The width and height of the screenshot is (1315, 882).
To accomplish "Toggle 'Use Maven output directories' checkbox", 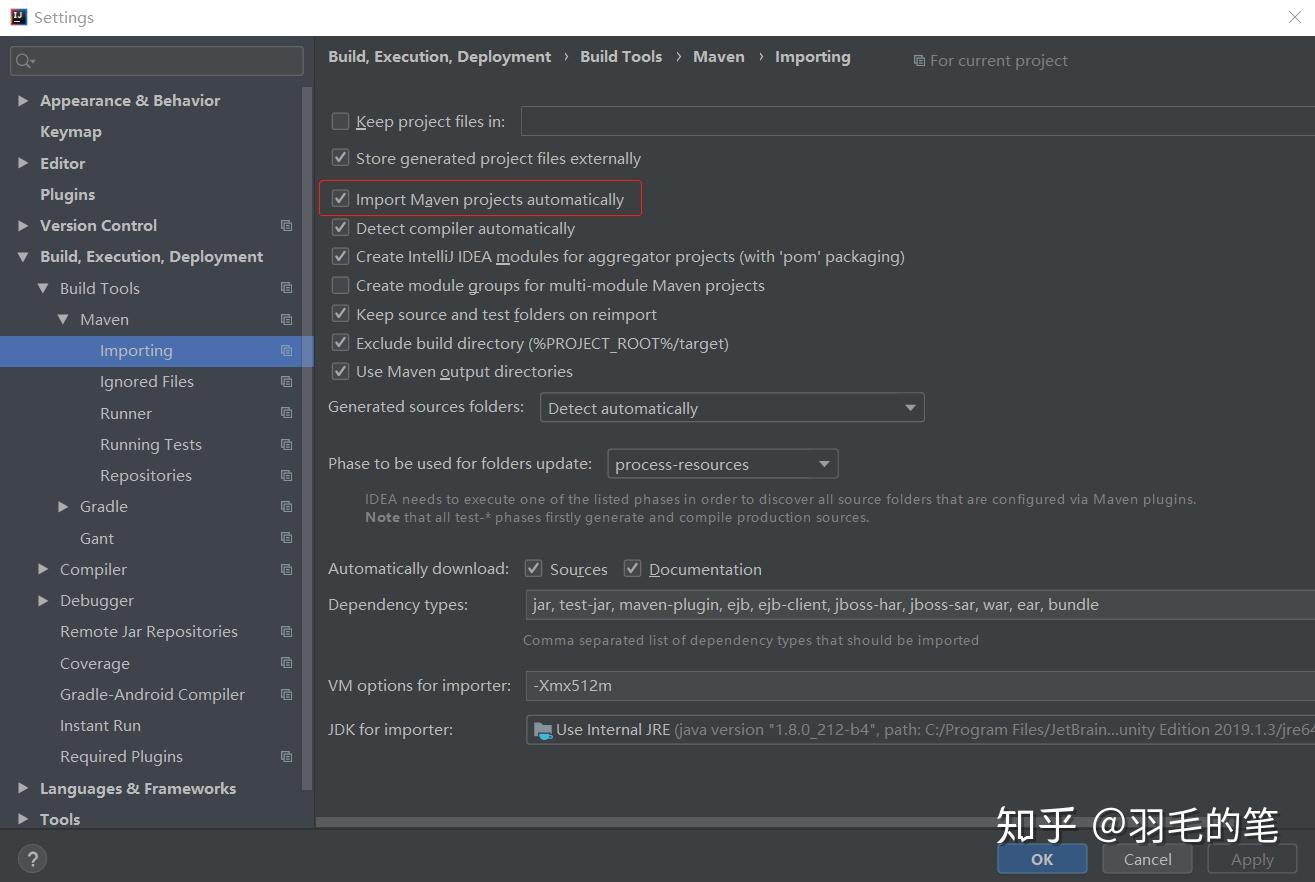I will coord(341,372).
